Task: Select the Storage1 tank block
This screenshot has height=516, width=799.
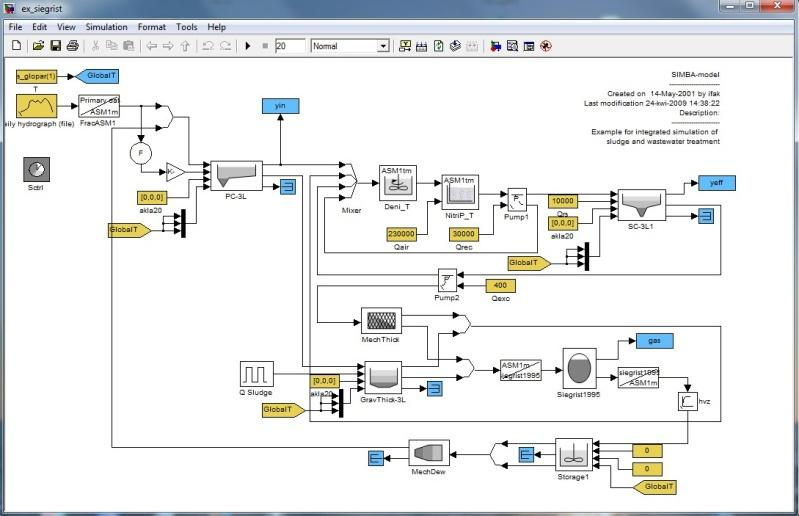Action: point(574,454)
